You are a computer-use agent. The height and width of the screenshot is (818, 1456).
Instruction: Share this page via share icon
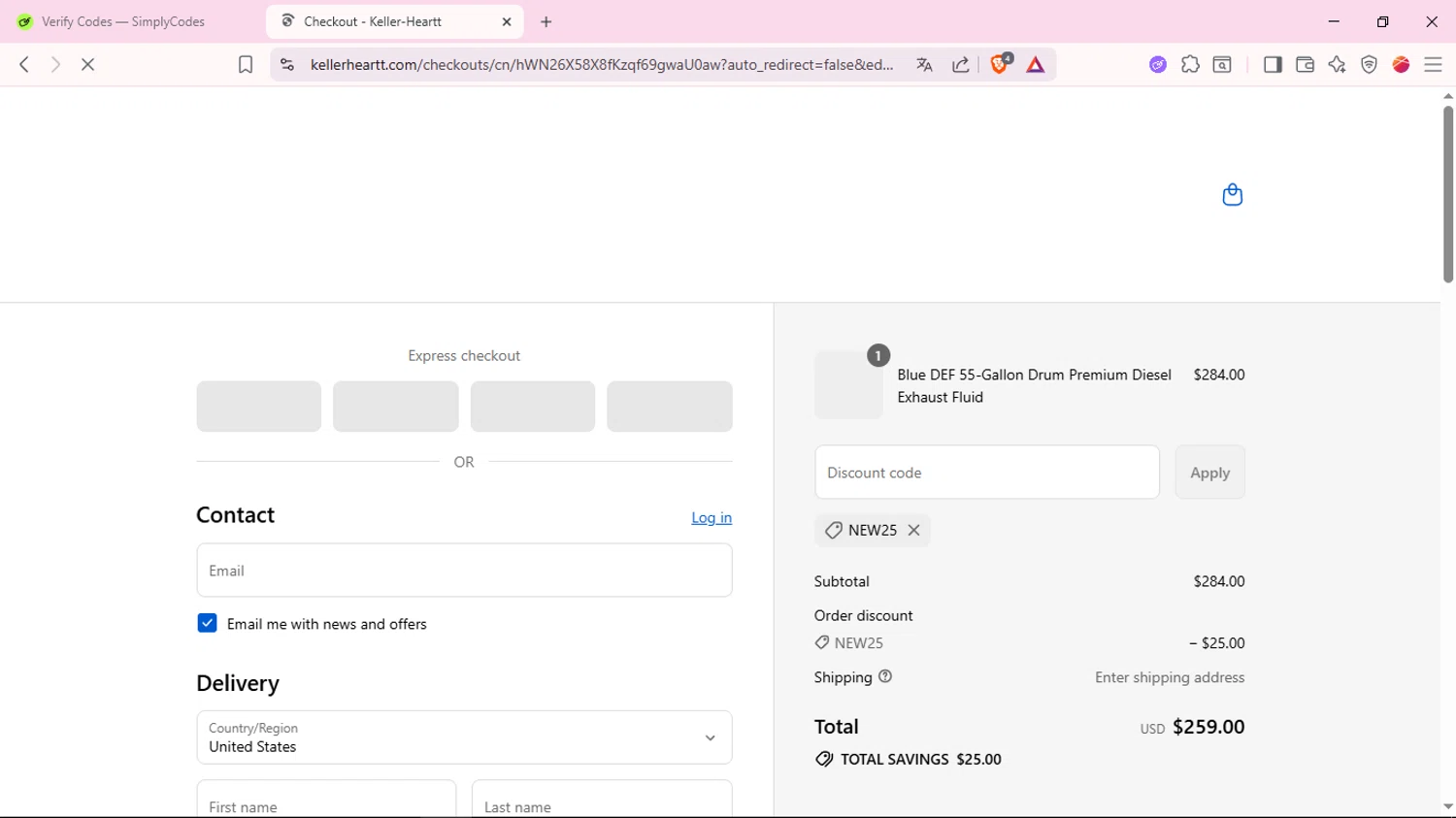[x=961, y=65]
